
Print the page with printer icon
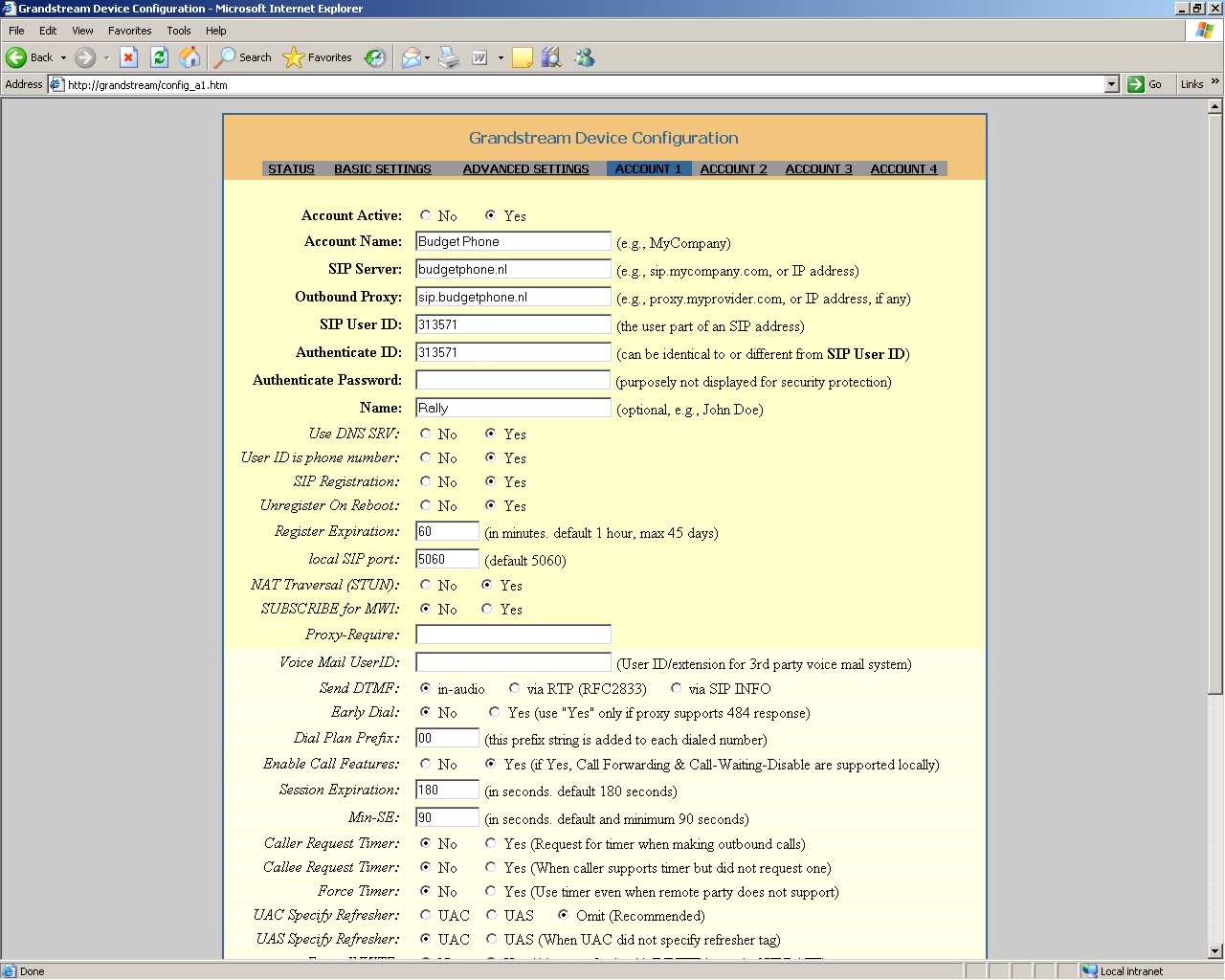[449, 57]
